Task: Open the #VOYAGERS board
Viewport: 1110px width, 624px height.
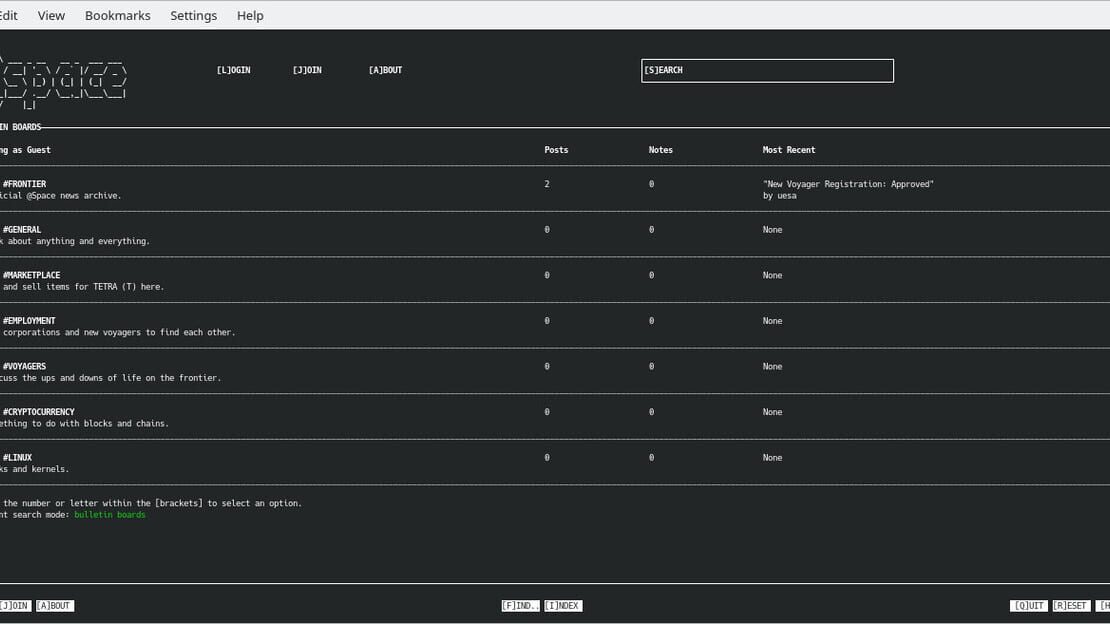Action: (24, 366)
